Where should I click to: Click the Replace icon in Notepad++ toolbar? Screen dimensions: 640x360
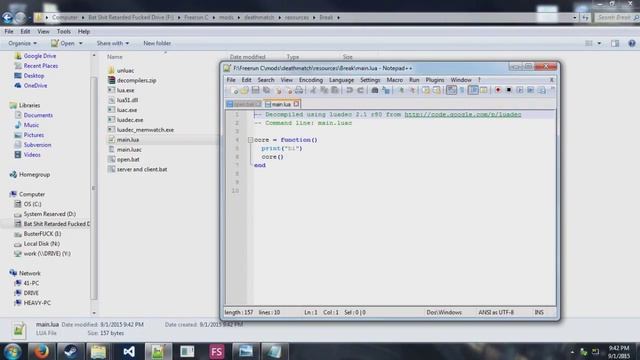click(386, 90)
